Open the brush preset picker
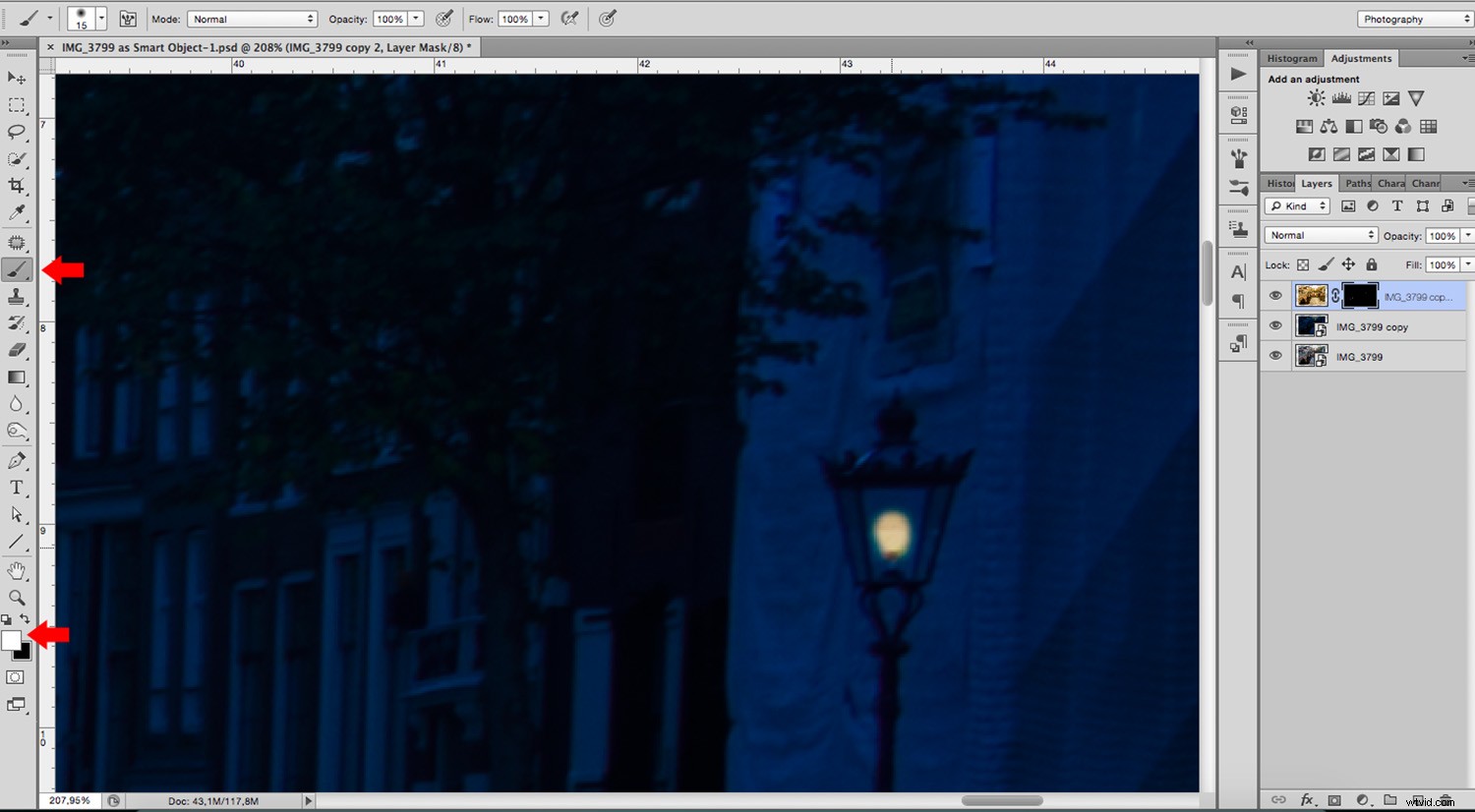This screenshot has height=812, width=1475. coord(87,18)
